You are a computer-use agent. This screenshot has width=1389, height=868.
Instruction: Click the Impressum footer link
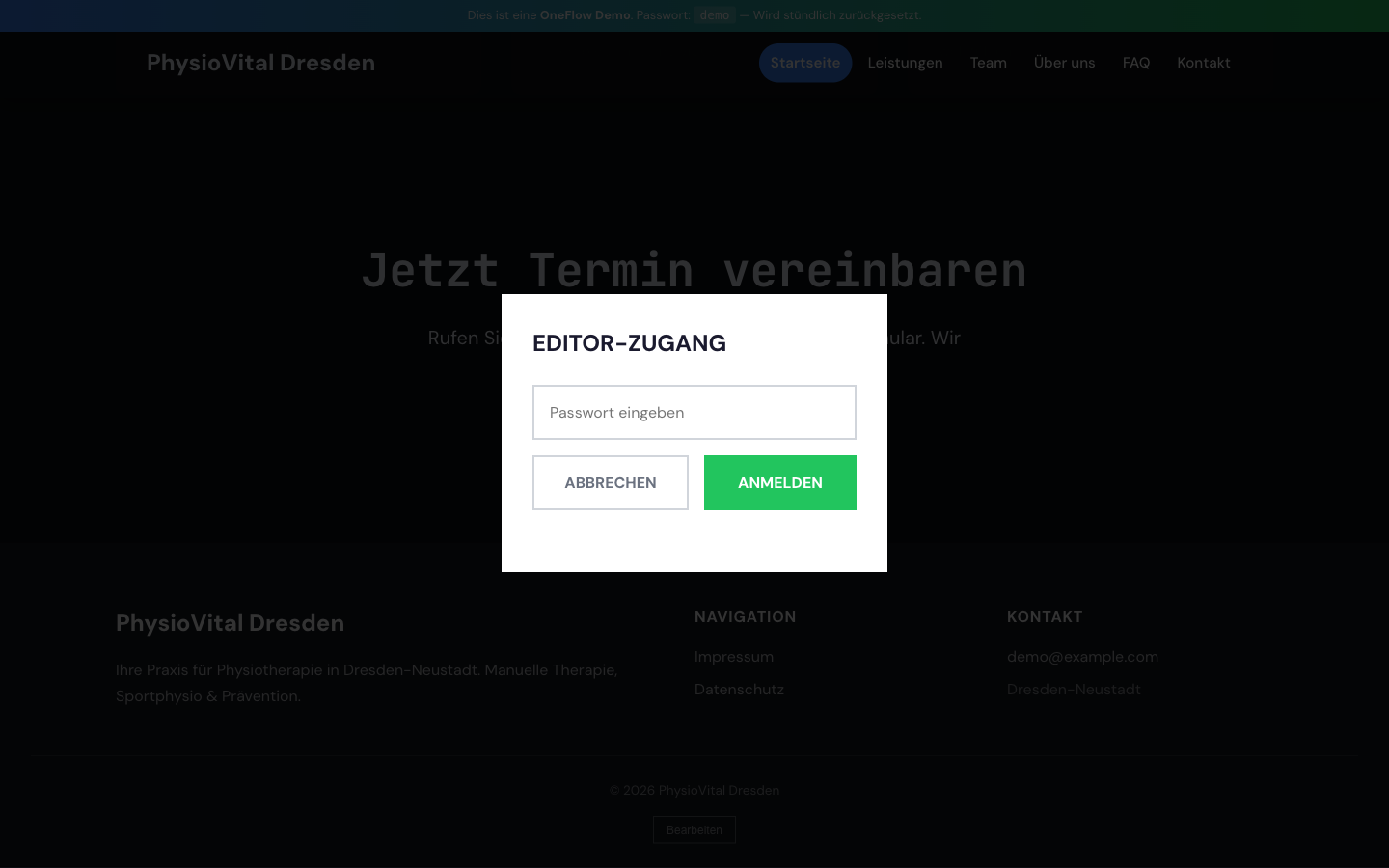click(734, 657)
